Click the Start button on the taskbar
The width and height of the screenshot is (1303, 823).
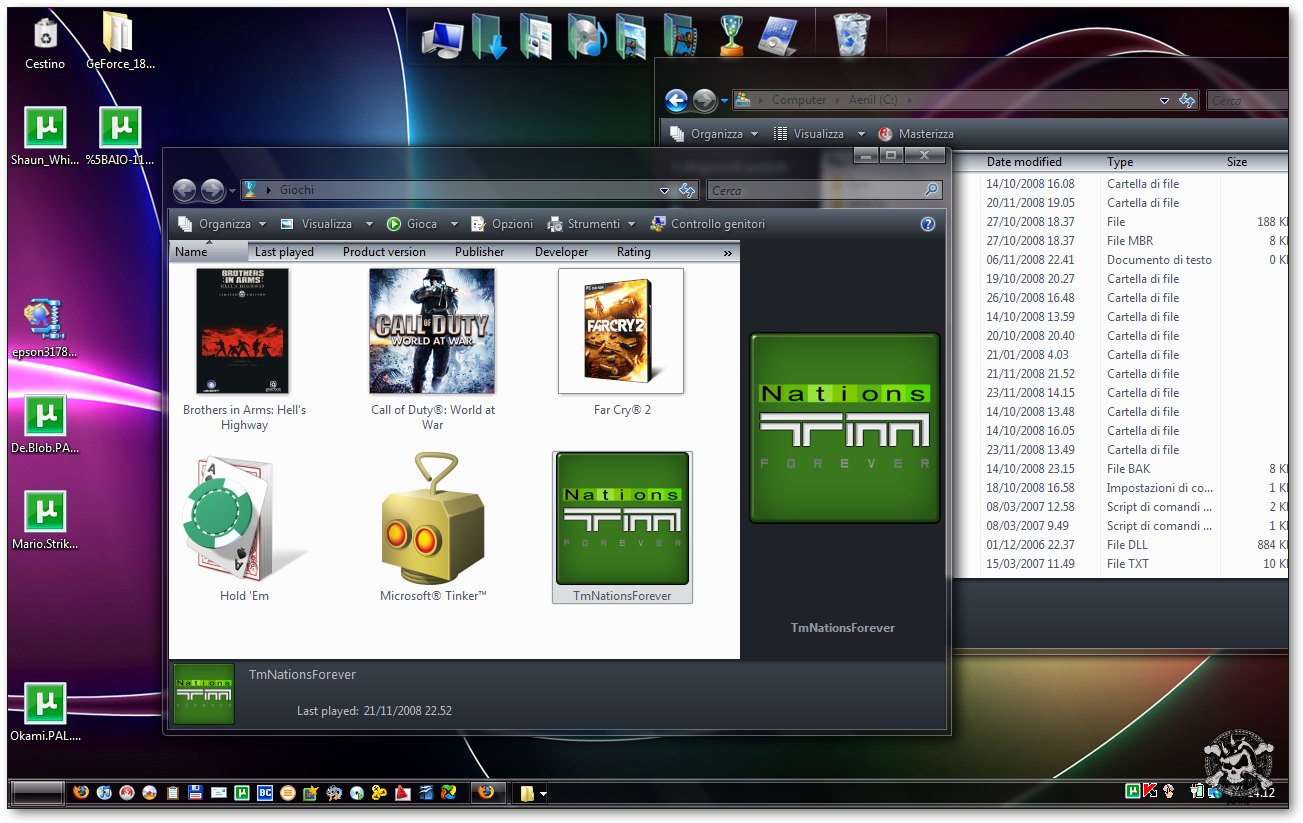point(37,794)
